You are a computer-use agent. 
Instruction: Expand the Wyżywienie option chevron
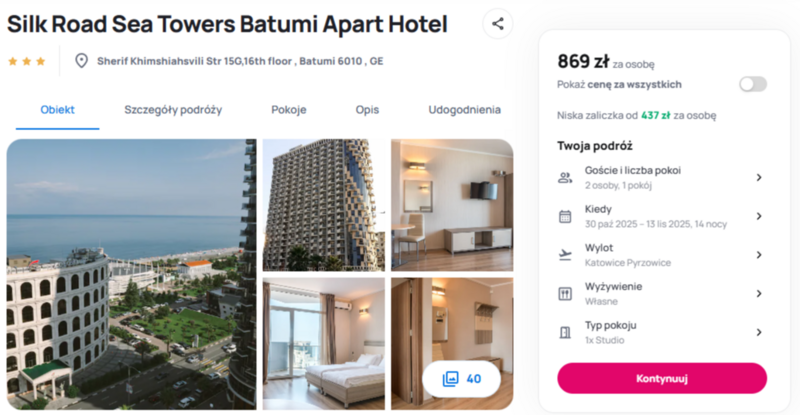click(759, 294)
